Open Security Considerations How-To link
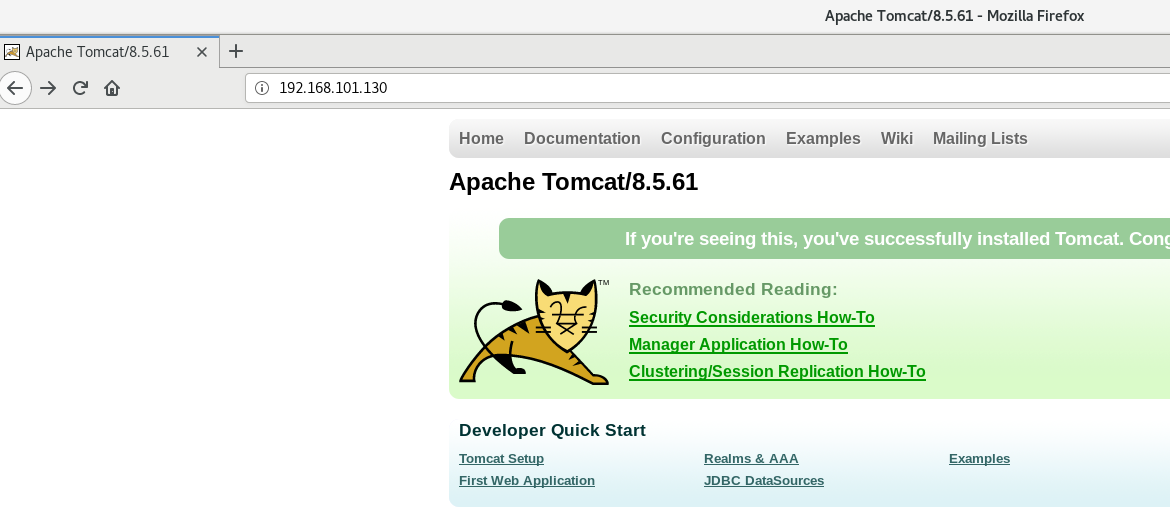The width and height of the screenshot is (1170, 512). (x=751, y=318)
